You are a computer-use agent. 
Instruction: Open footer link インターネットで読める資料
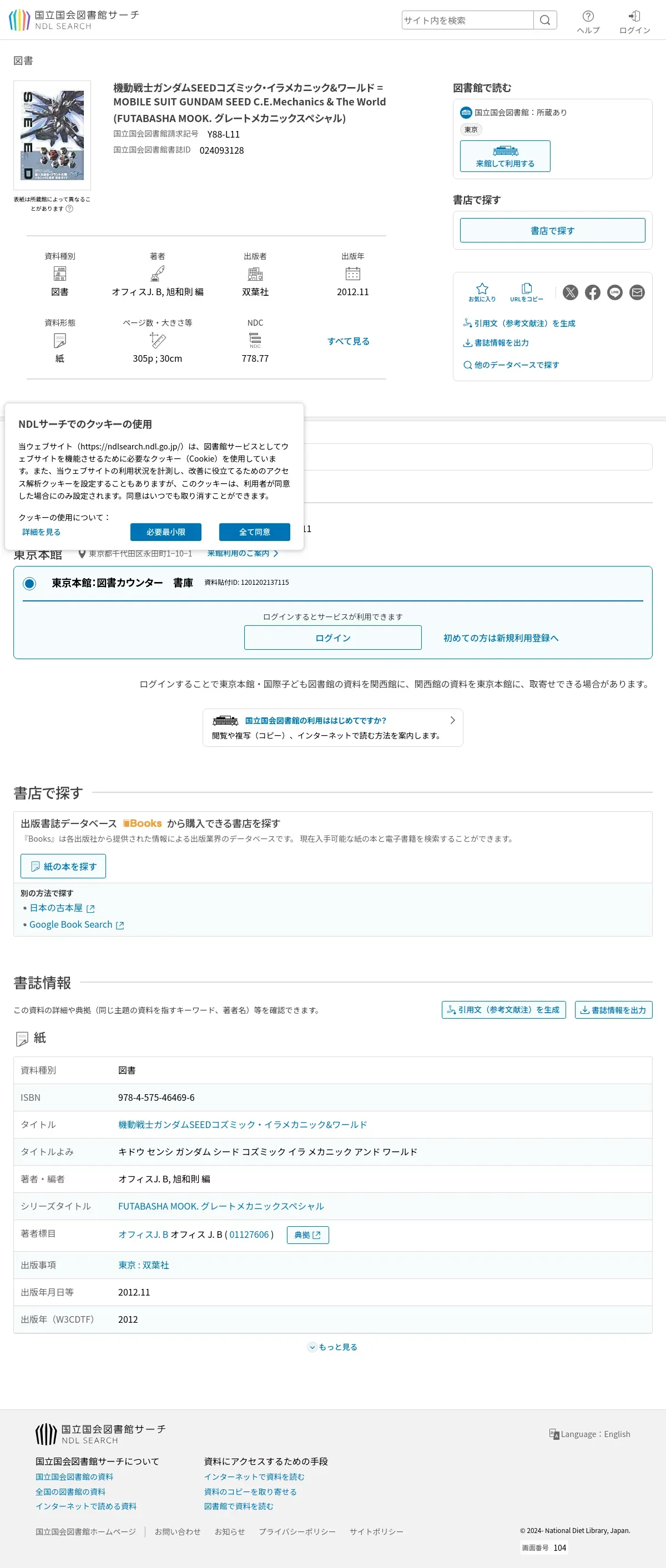(86, 1506)
